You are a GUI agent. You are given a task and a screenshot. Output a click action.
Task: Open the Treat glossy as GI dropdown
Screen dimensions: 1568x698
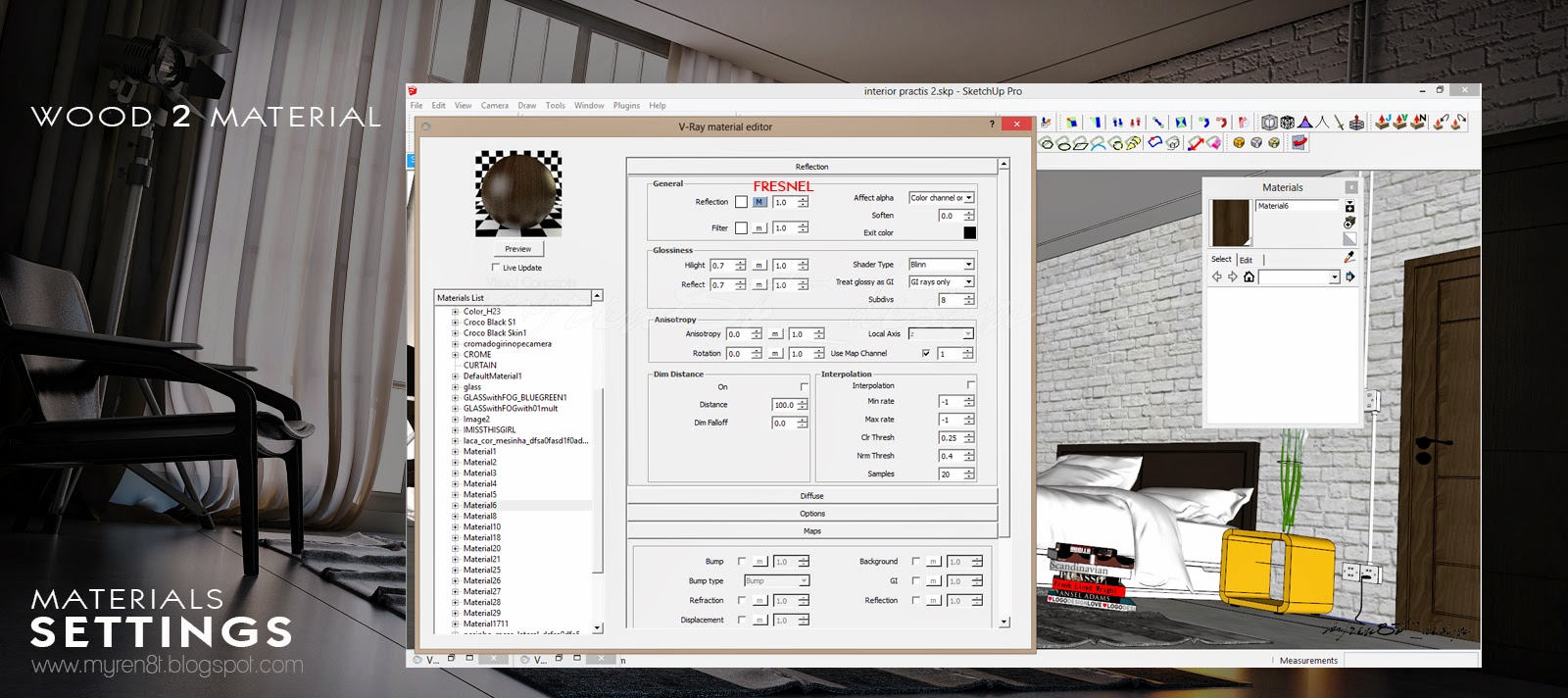pyautogui.click(x=941, y=282)
